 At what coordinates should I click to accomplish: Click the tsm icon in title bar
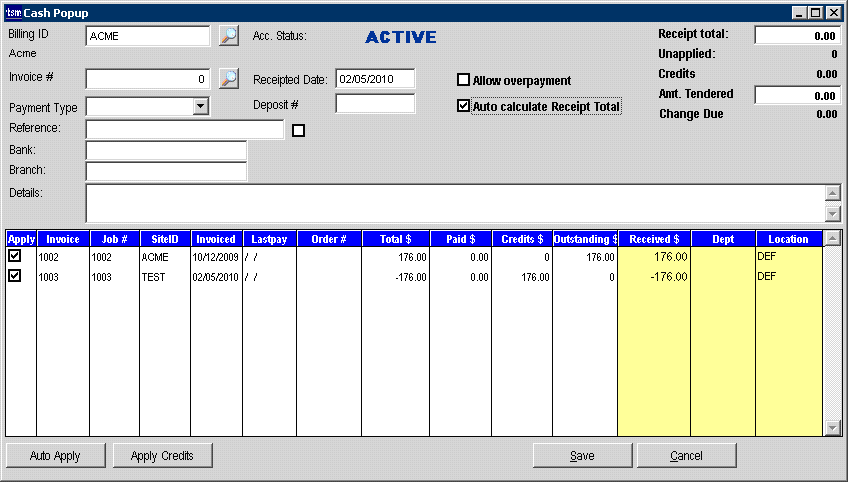coord(13,13)
